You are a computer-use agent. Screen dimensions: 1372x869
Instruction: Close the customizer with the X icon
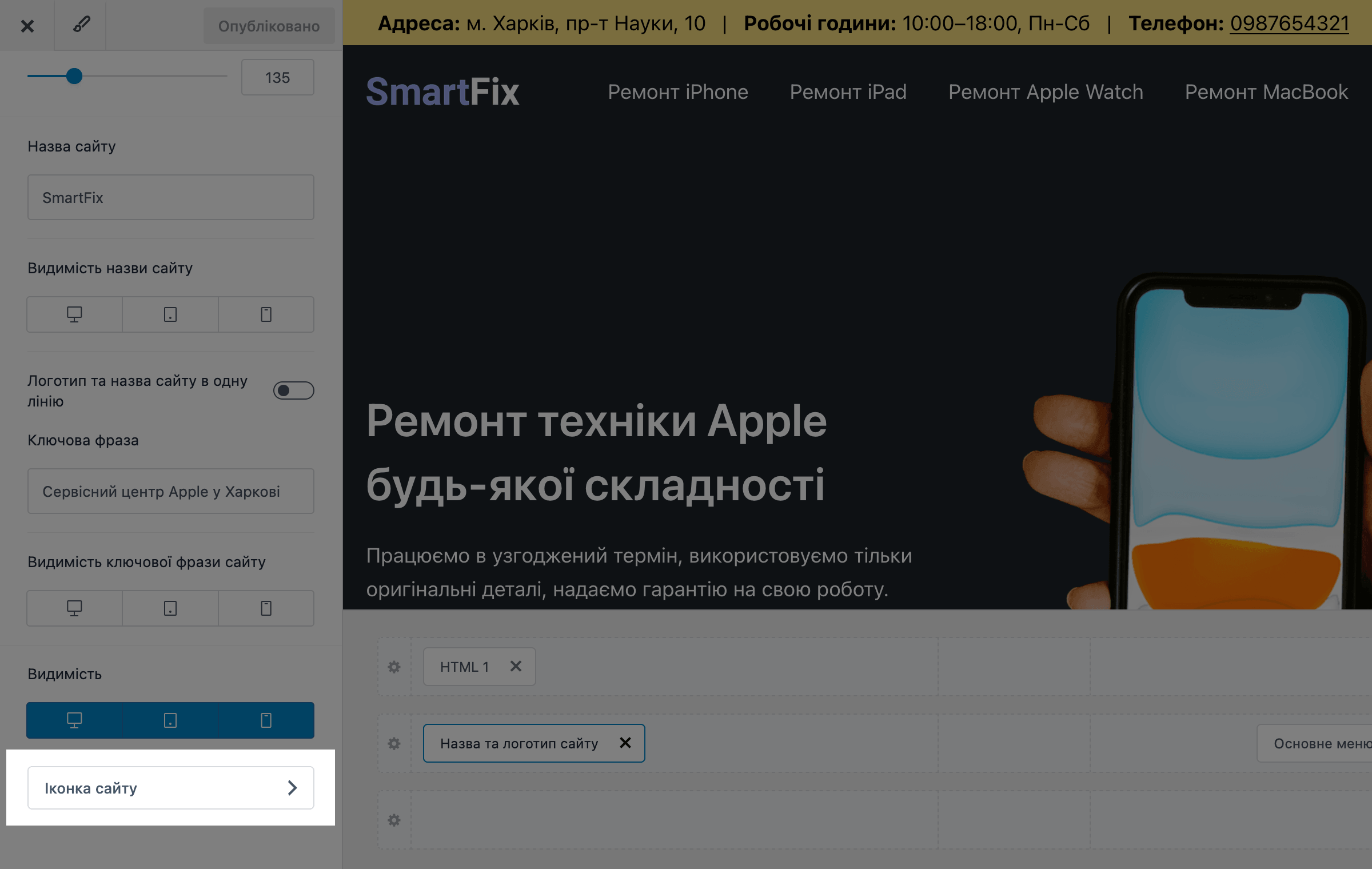[x=27, y=26]
